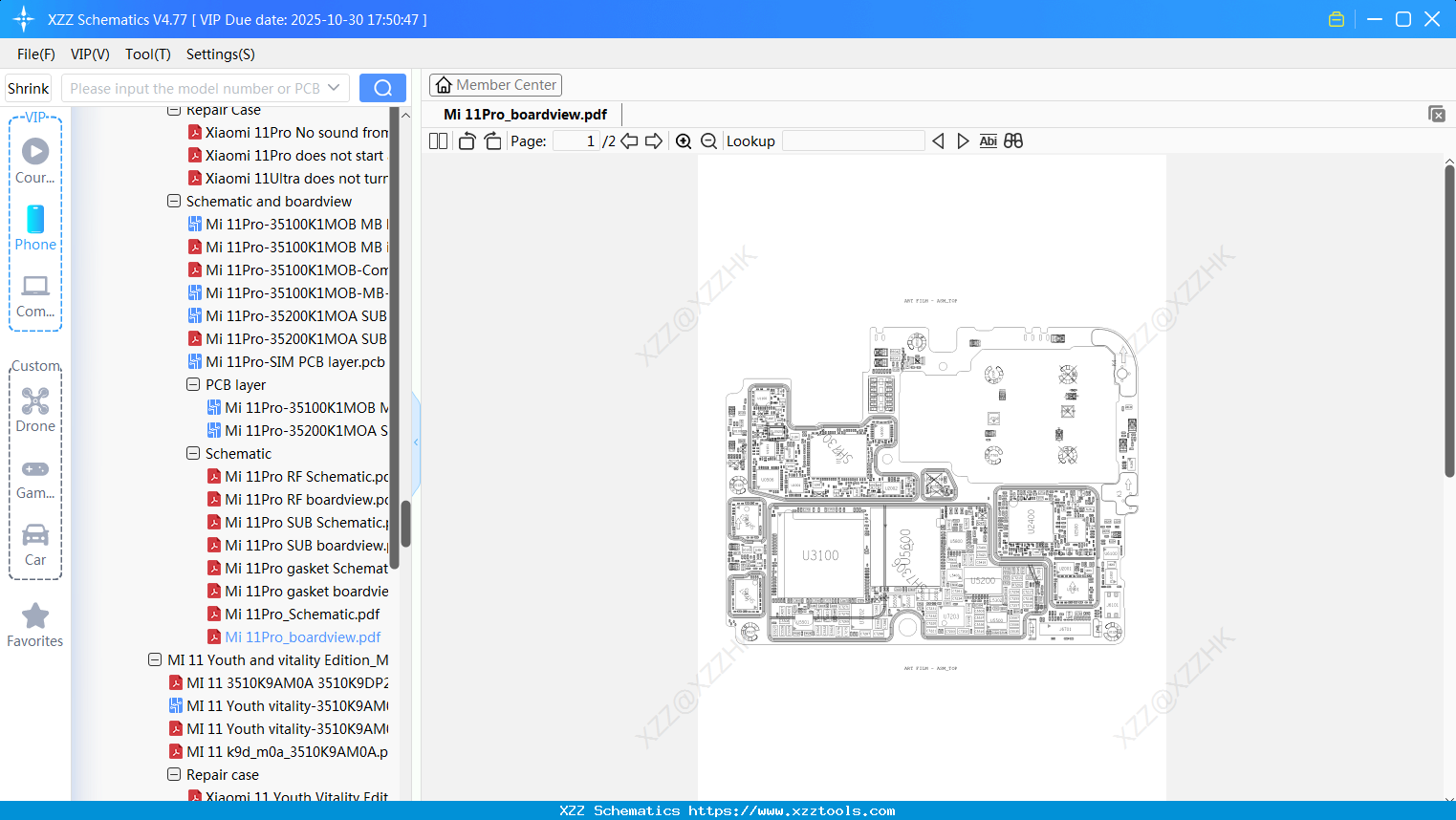Click the blue search button
This screenshot has height=820, width=1456.
[x=382, y=88]
